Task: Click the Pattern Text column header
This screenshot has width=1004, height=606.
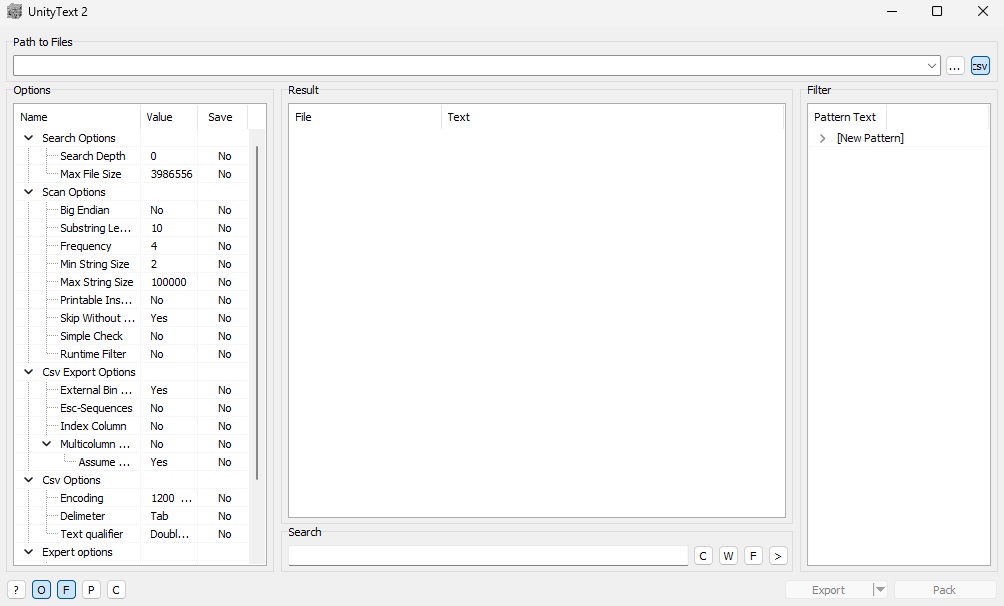Action: coord(846,117)
